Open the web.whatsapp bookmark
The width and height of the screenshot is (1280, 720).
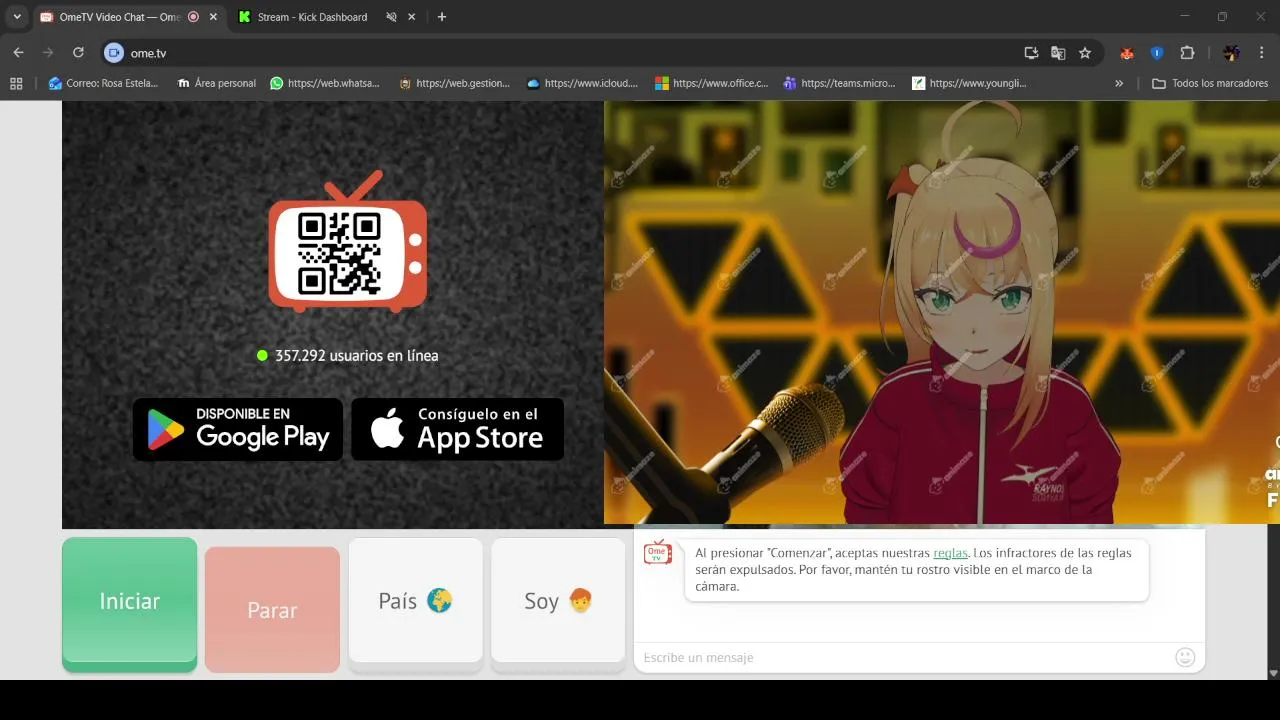325,83
